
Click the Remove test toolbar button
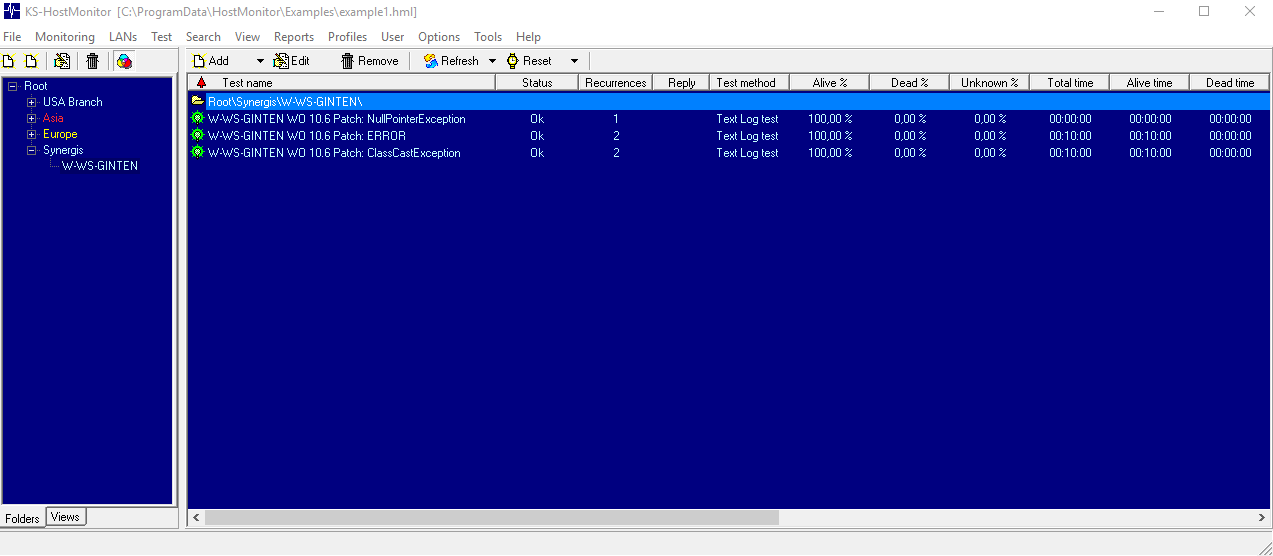(x=369, y=61)
